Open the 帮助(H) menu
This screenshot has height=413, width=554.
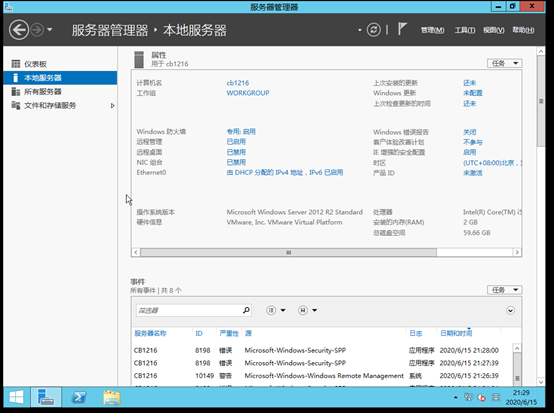523,30
